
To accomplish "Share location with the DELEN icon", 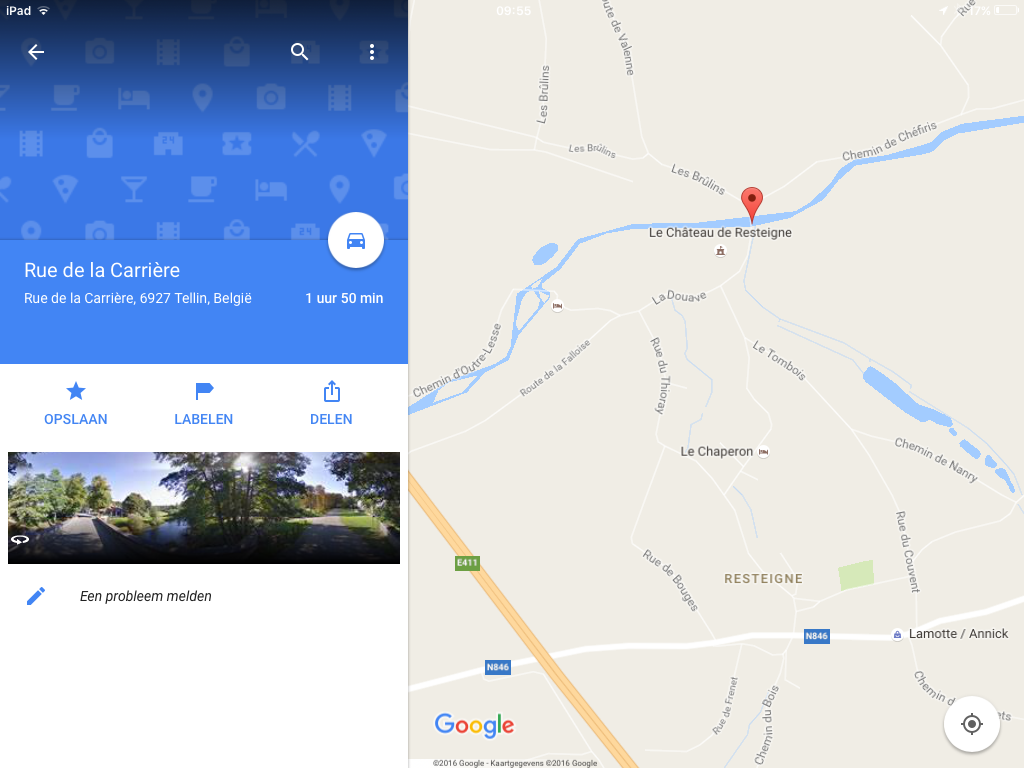I will tap(331, 404).
